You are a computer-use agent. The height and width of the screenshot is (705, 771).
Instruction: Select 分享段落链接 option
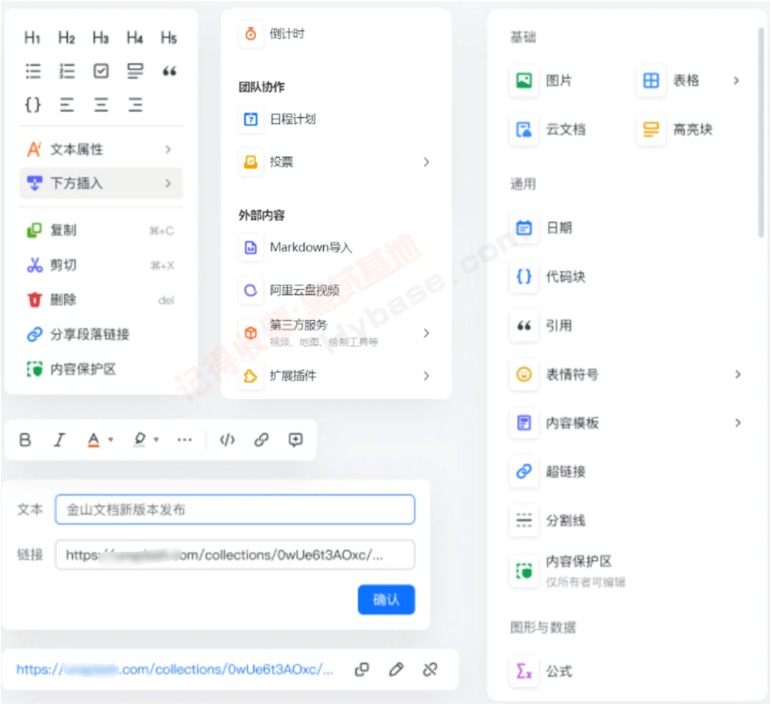point(101,334)
